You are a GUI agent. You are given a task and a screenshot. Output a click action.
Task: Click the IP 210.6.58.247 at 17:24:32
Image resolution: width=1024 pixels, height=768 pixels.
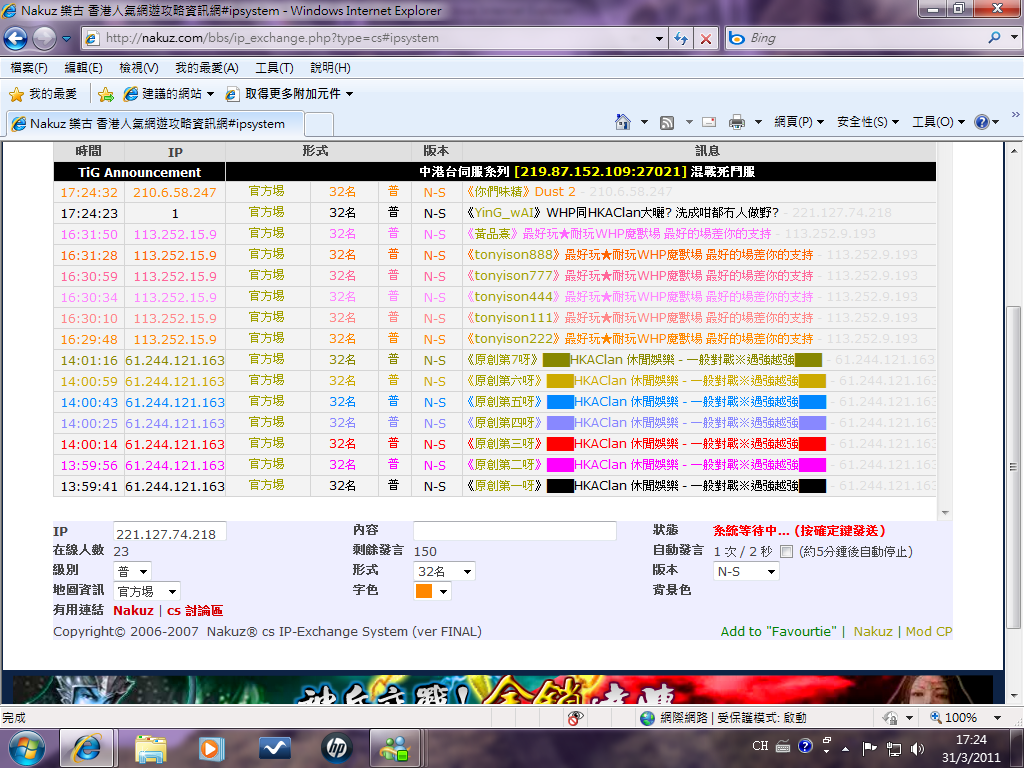[175, 193]
